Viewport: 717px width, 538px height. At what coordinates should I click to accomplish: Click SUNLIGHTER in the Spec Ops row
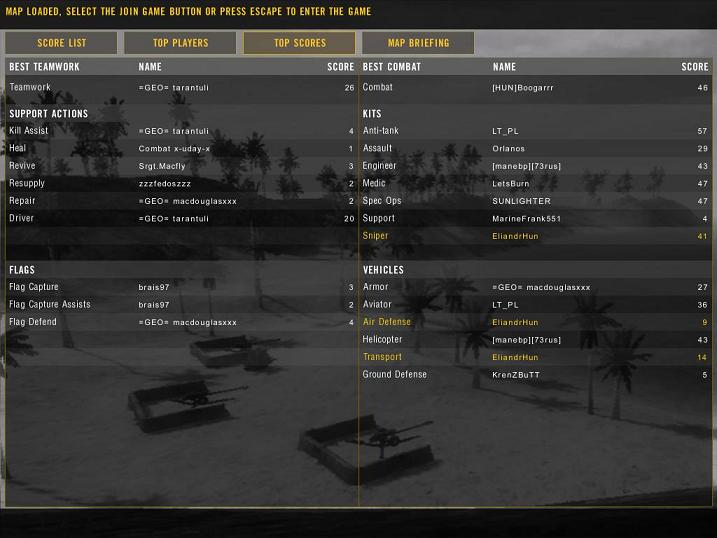click(x=521, y=201)
